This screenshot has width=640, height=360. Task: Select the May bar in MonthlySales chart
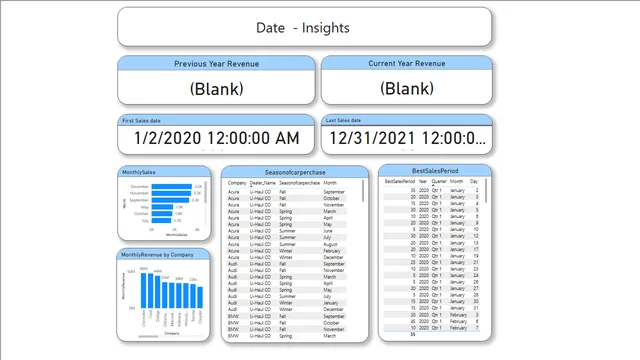click(162, 207)
